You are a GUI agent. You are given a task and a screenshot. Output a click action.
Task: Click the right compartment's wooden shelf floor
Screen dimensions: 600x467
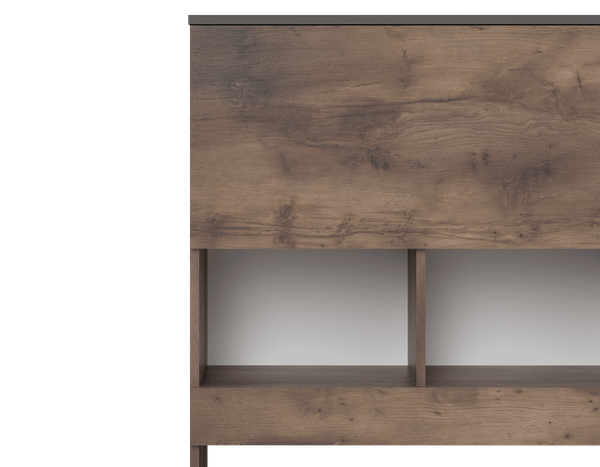[x=513, y=377]
